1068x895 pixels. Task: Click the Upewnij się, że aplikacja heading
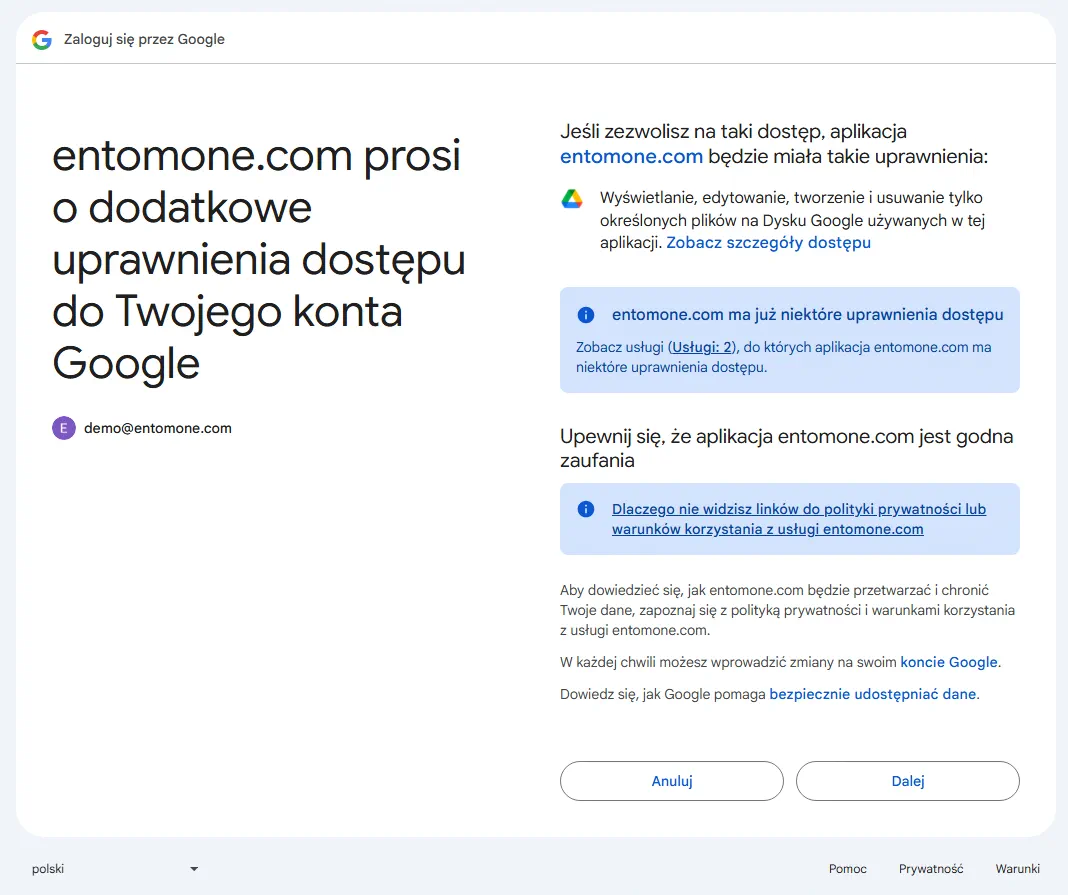[x=787, y=448]
